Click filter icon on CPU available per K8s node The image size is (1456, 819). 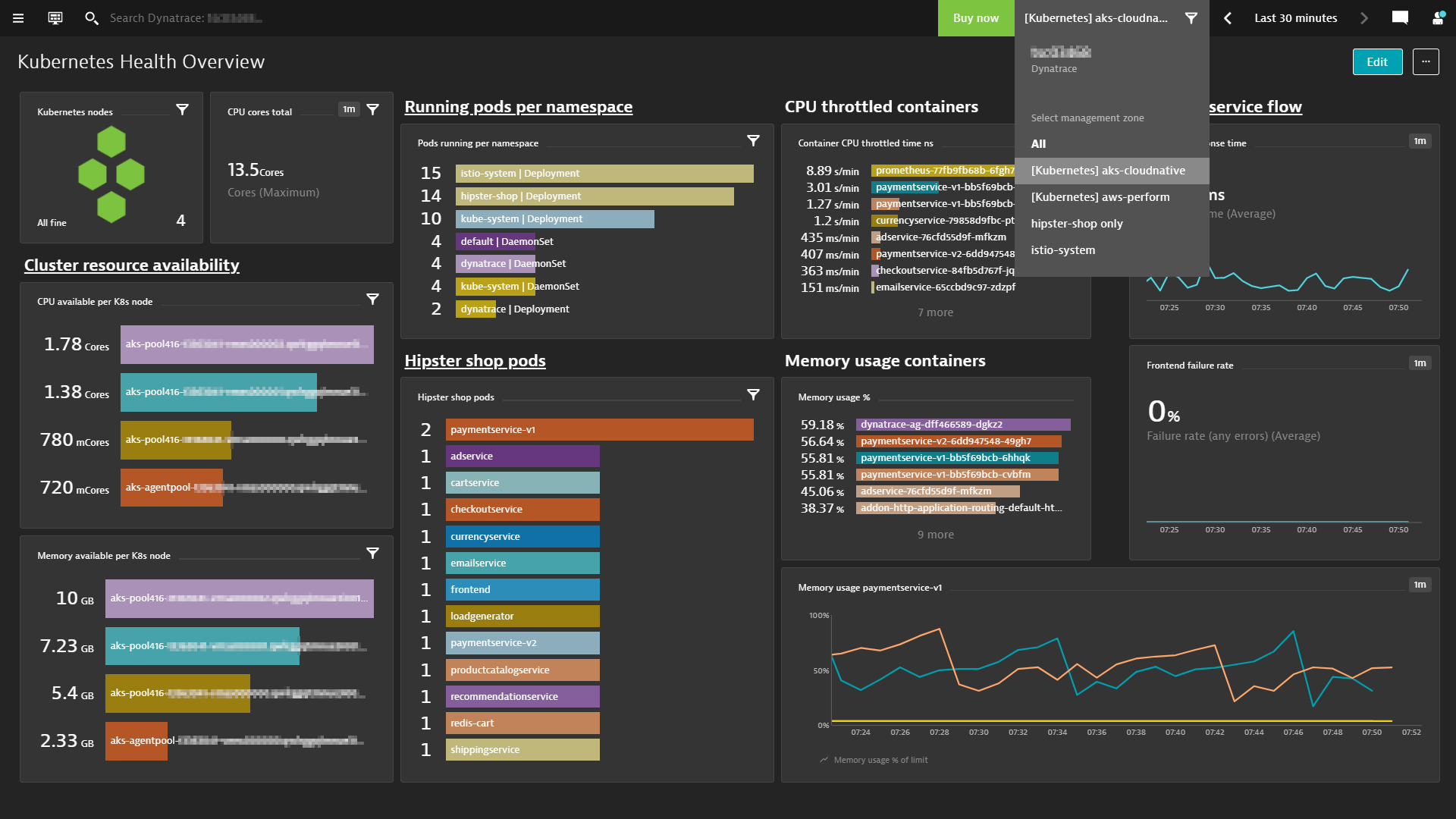(x=372, y=300)
